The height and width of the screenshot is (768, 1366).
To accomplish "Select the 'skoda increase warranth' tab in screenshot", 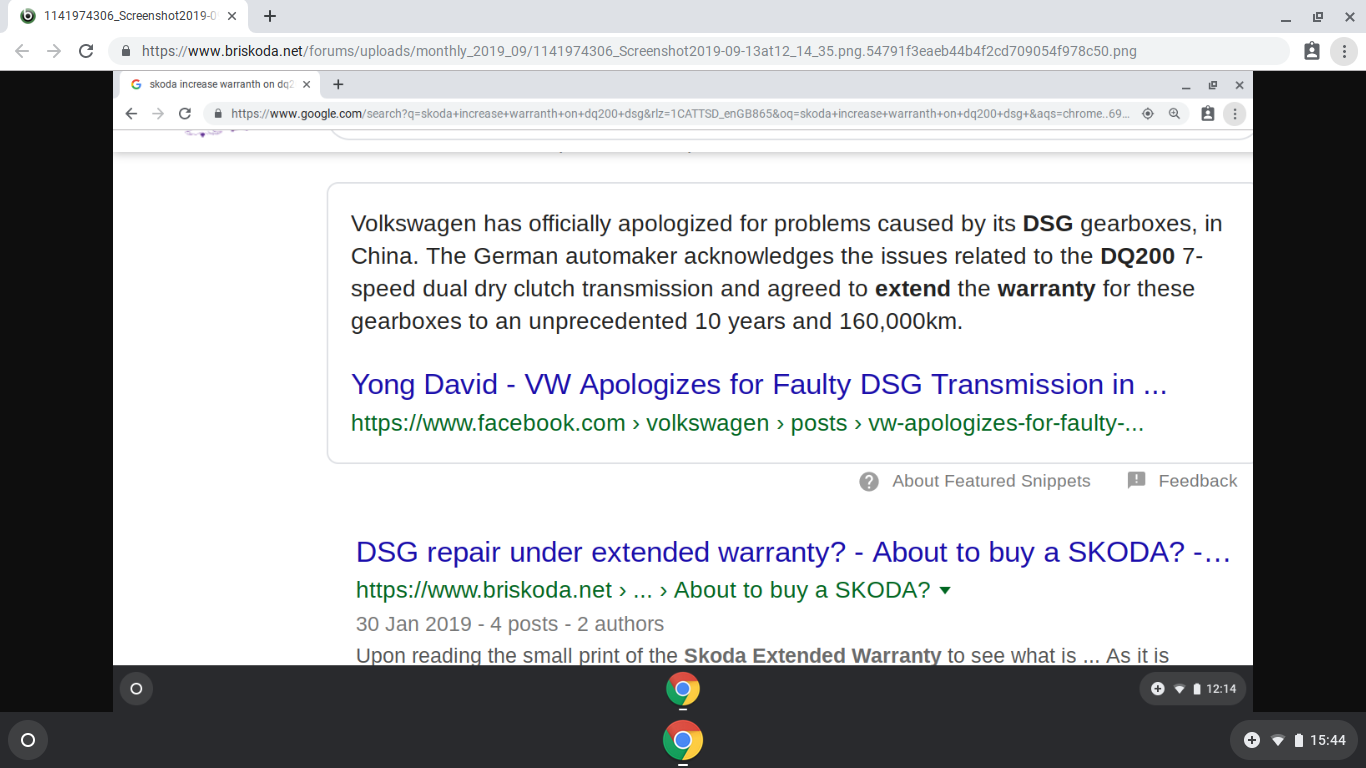I will pos(220,85).
